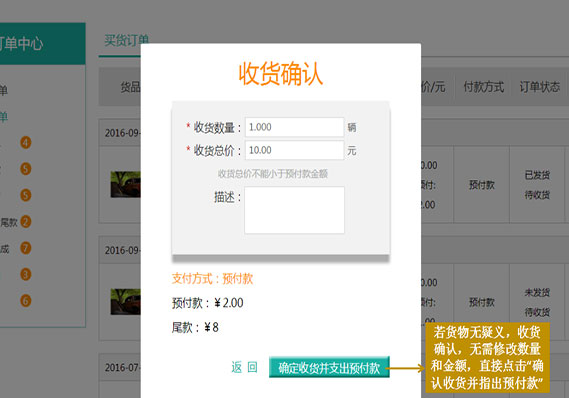Click the first order's product thumbnail
Viewport: 569px width, 398px height.
pyautogui.click(x=126, y=184)
